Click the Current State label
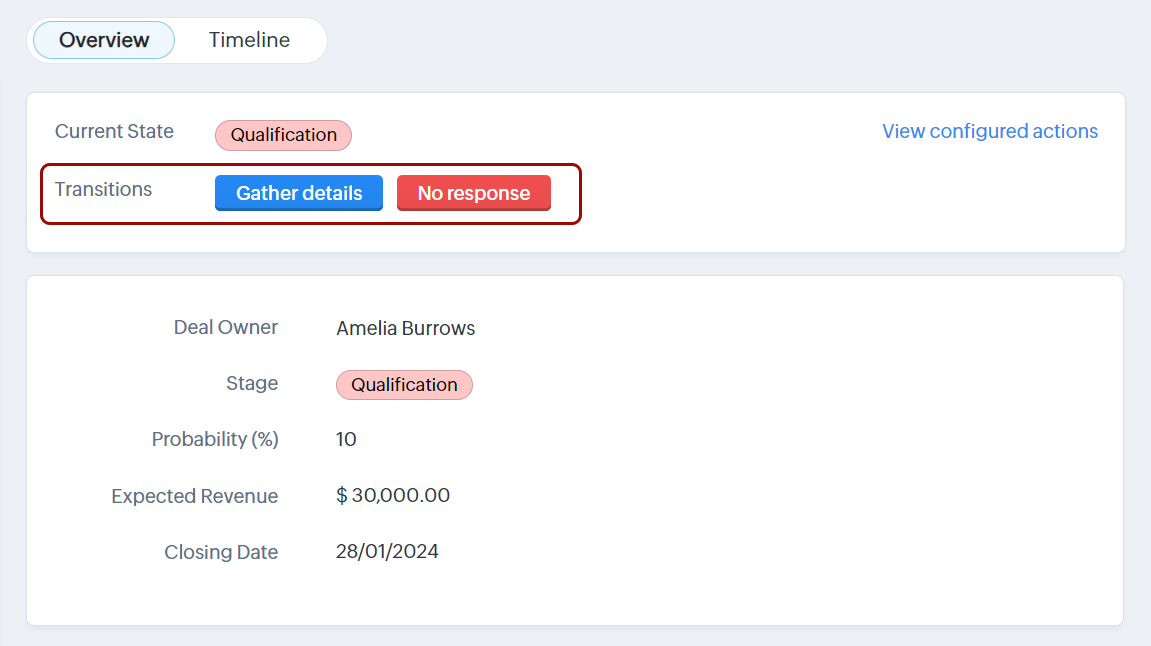The width and height of the screenshot is (1151, 646). (114, 131)
